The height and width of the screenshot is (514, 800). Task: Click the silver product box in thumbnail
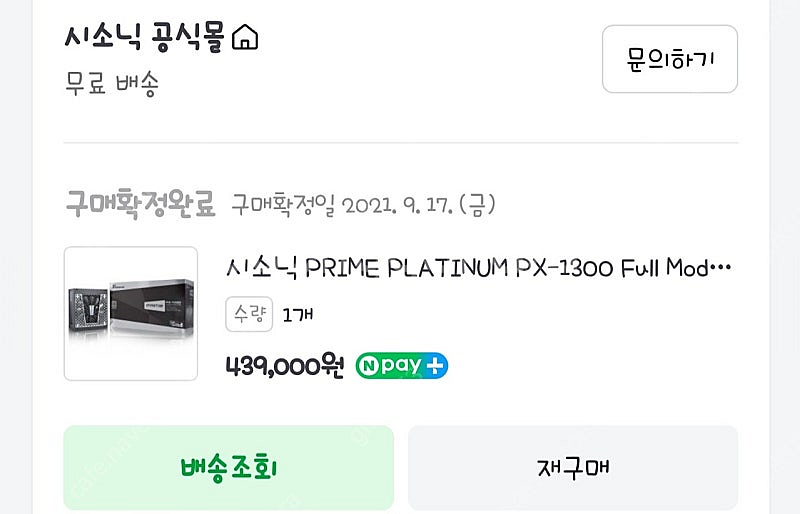[x=152, y=309]
